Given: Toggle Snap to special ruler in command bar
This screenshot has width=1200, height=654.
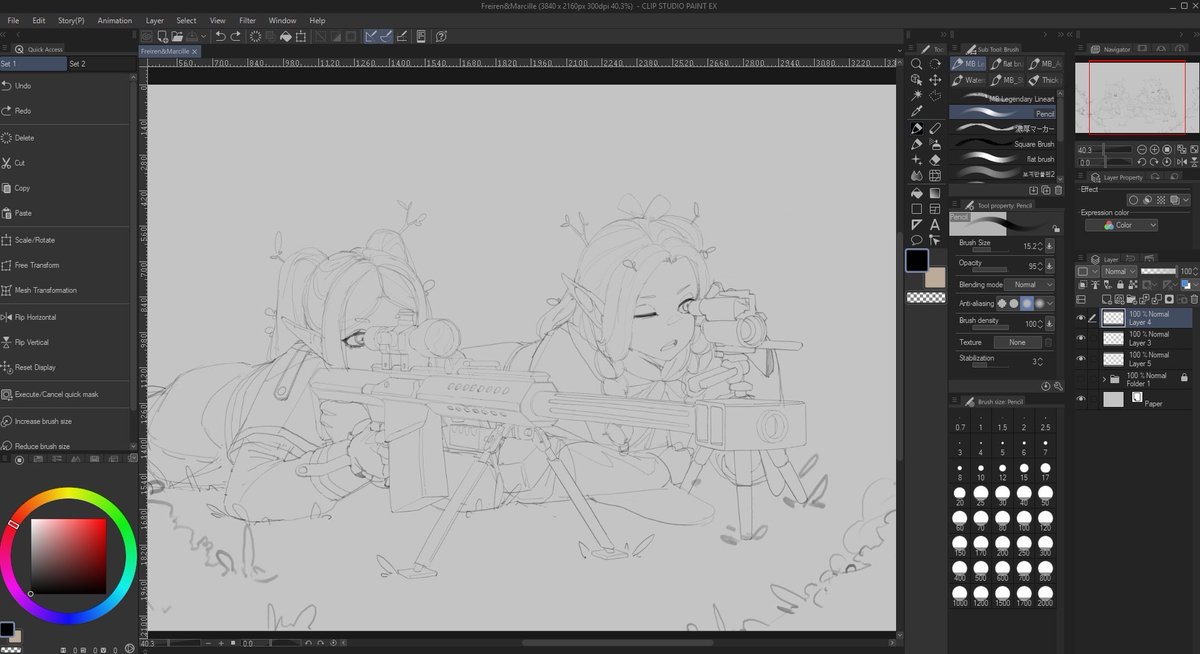Looking at the screenshot, I should pyautogui.click(x=386, y=37).
